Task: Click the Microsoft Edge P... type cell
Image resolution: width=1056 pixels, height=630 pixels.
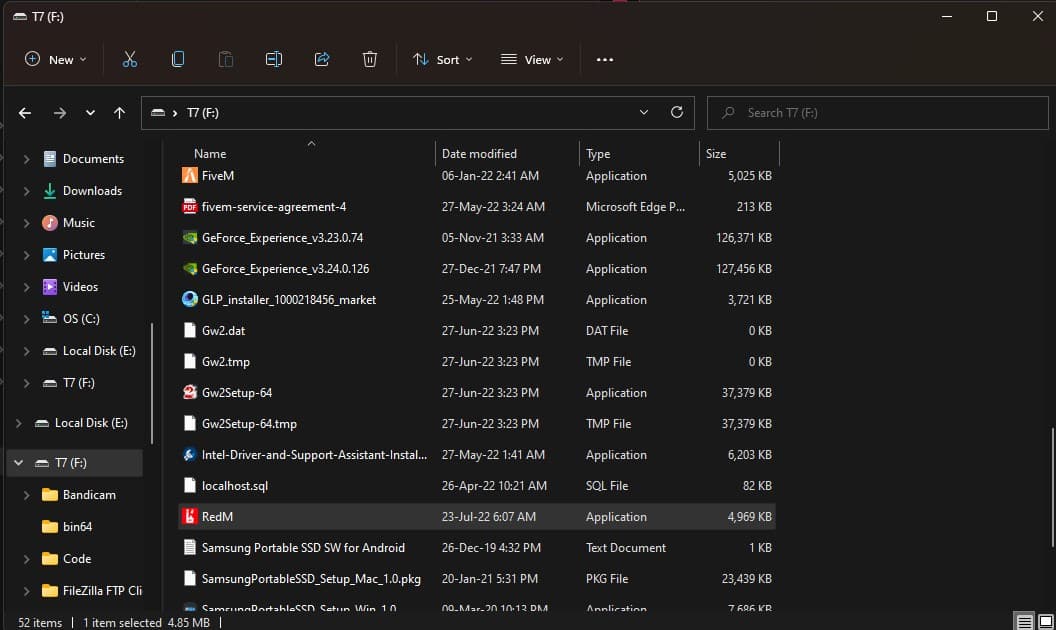Action: [635, 207]
